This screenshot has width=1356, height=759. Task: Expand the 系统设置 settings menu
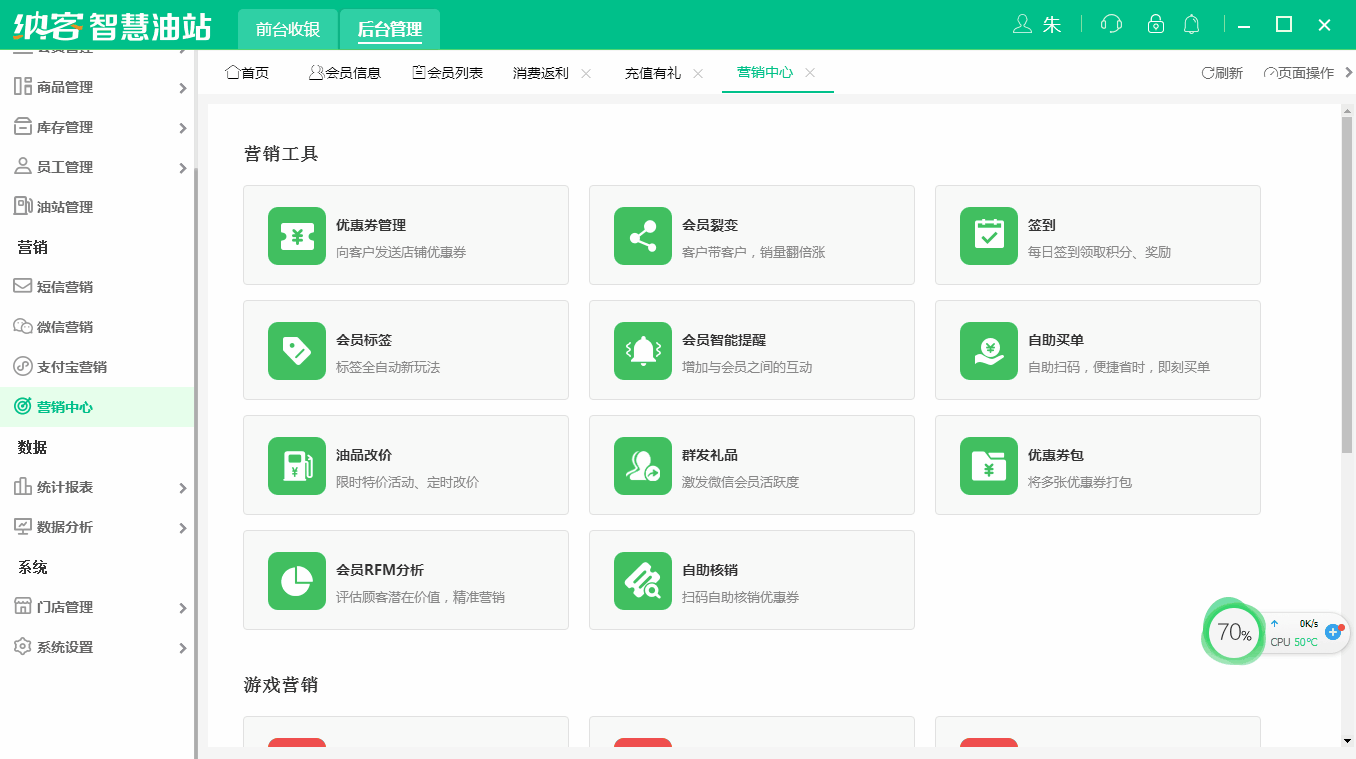(x=70, y=647)
